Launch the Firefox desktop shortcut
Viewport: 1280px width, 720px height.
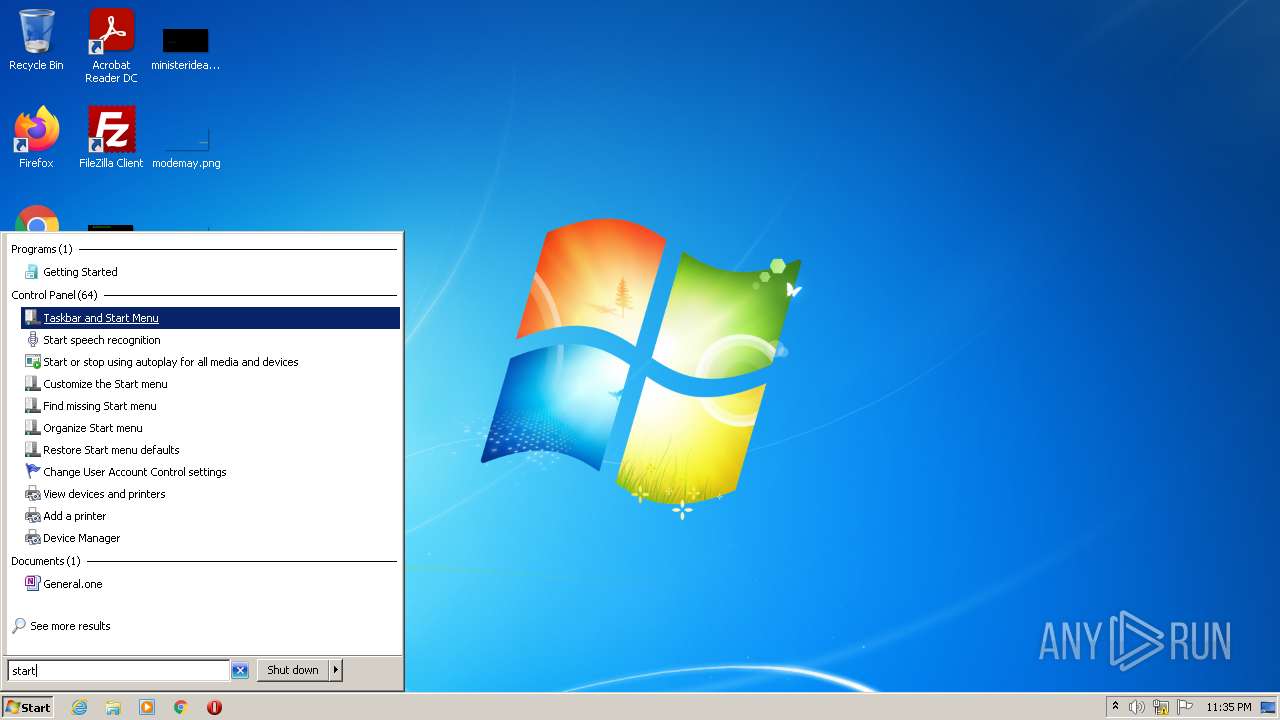tap(36, 137)
